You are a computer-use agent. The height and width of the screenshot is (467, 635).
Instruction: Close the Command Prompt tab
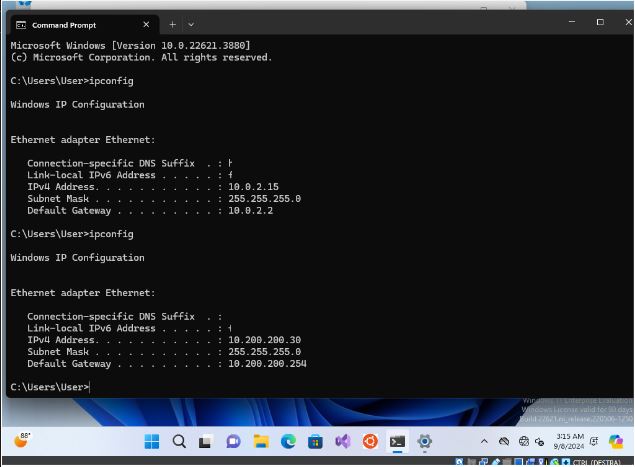coord(146,24)
